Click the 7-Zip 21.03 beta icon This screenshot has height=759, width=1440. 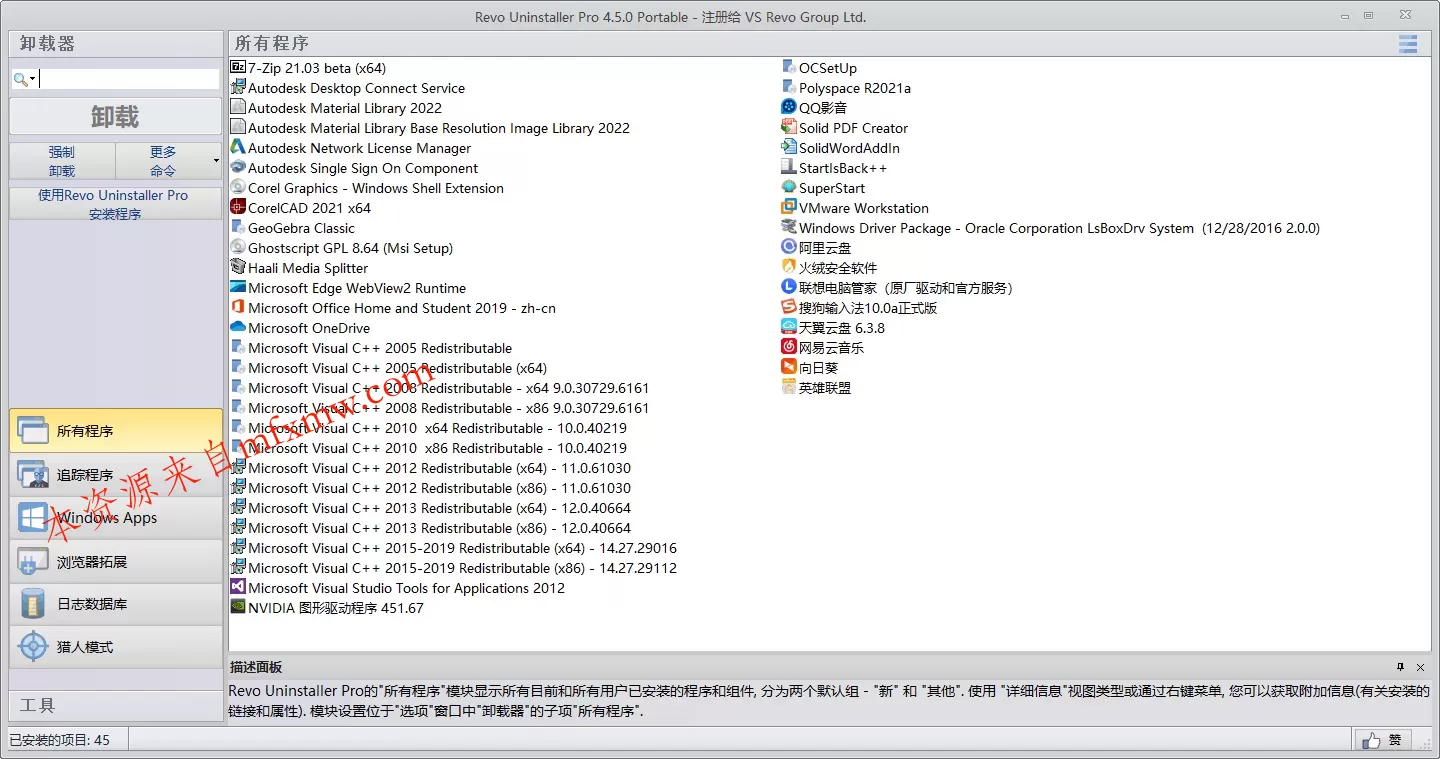(x=238, y=67)
